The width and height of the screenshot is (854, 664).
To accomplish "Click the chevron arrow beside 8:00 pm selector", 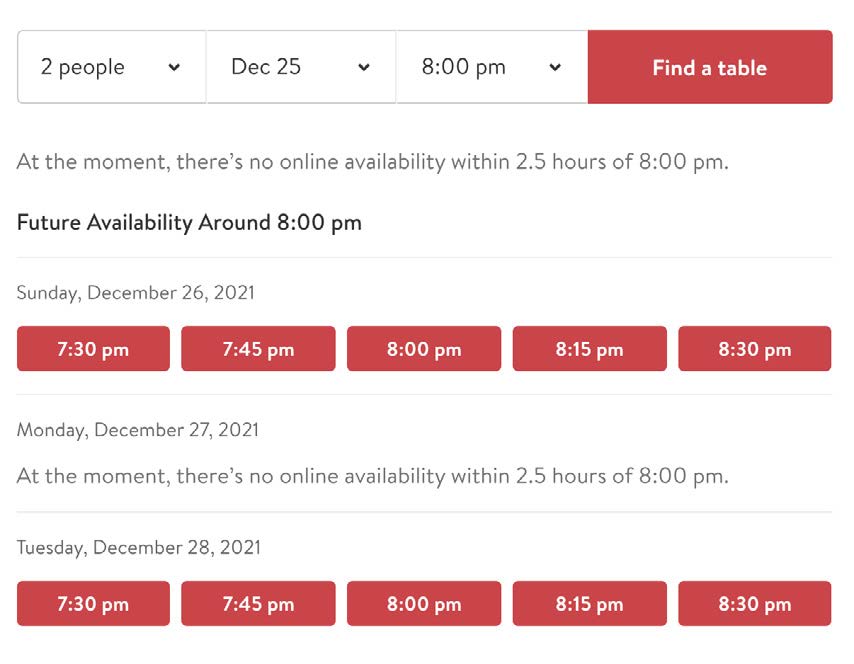I will (x=555, y=68).
